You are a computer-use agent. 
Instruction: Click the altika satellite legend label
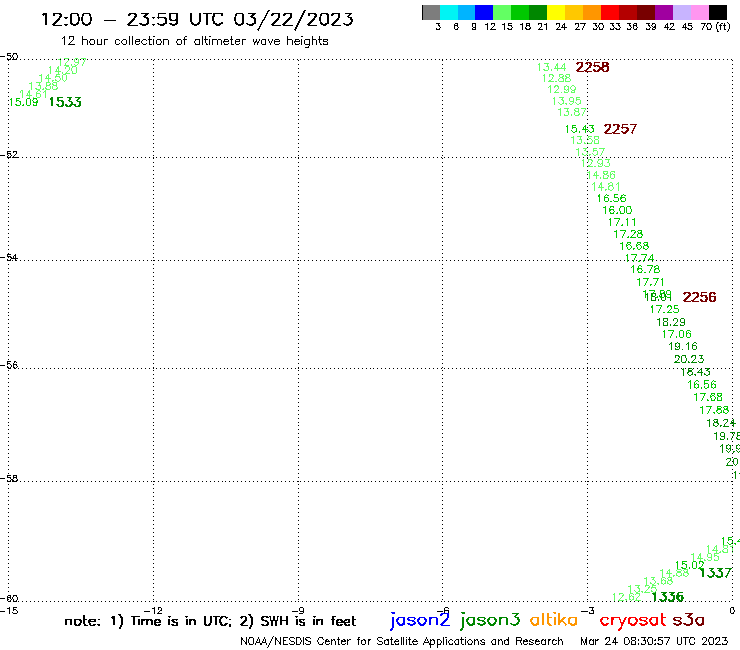pyautogui.click(x=554, y=620)
